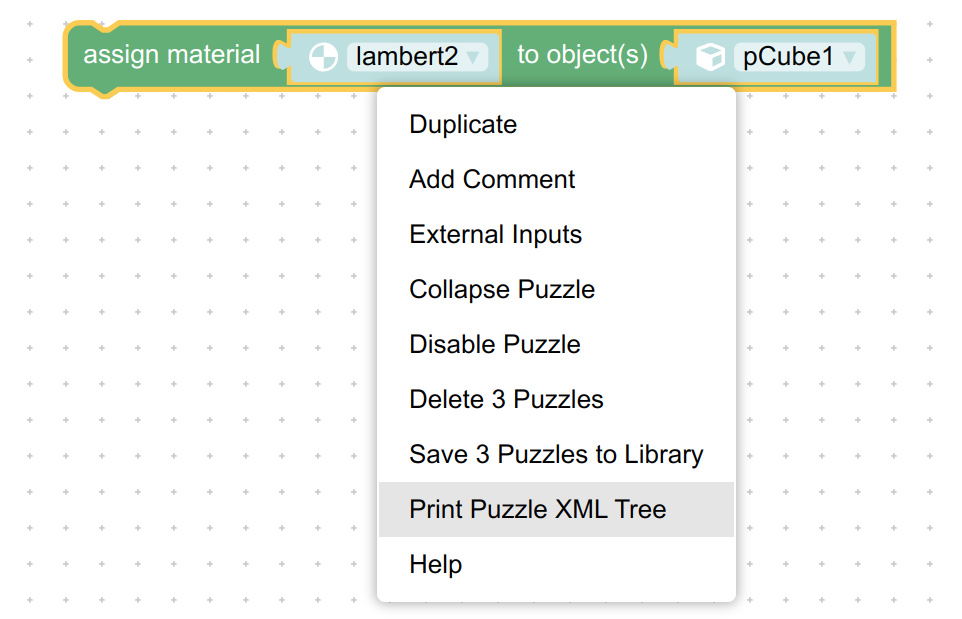Screen dimensions: 962x619
Task: Disable Puzzle from the context menu
Action: [494, 345]
